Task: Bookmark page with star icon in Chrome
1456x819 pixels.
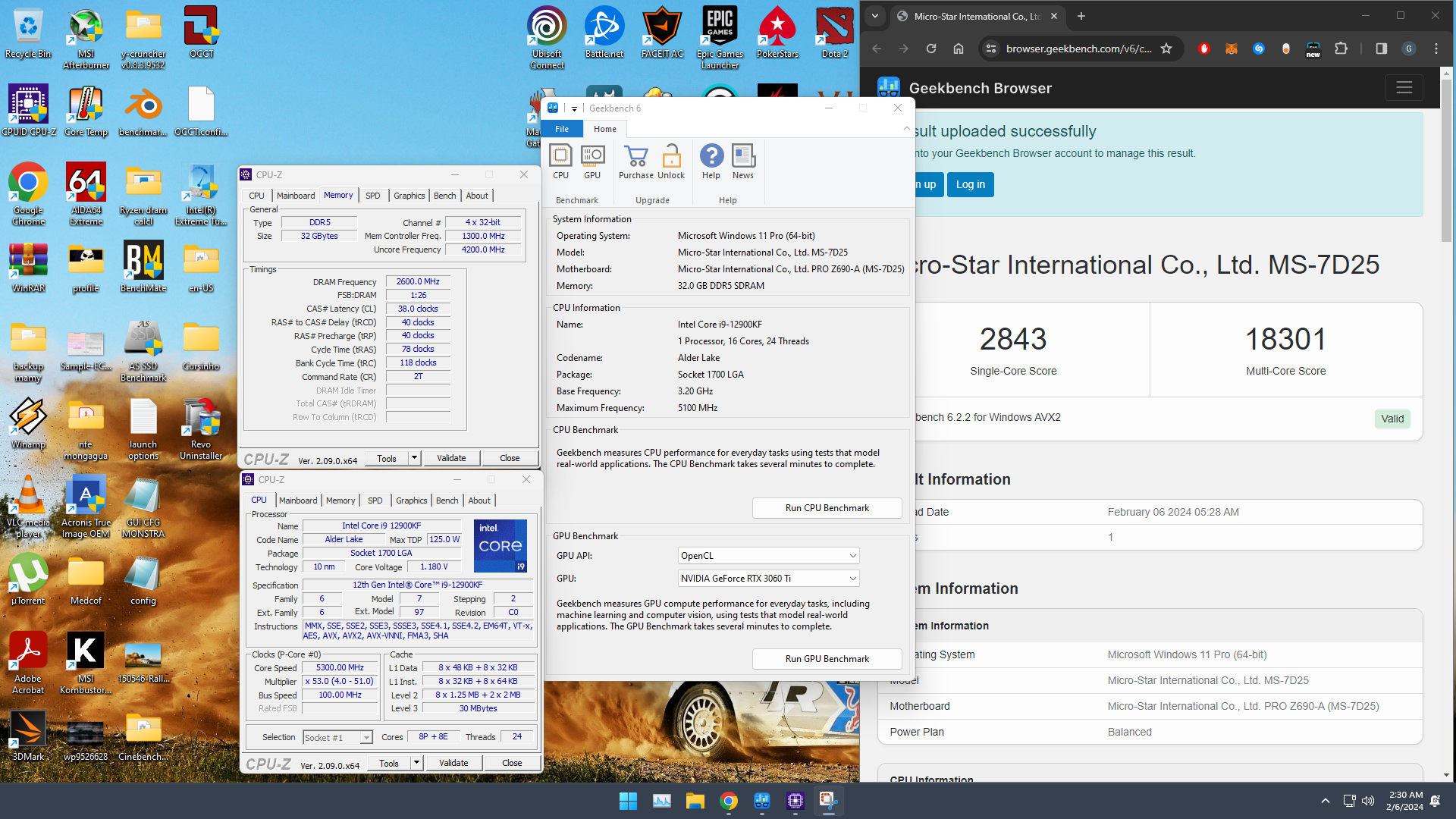Action: [x=1166, y=49]
